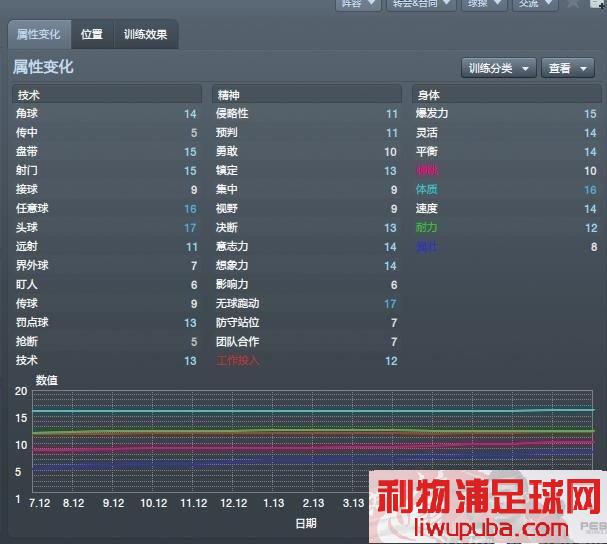The width and height of the screenshot is (607, 544).
Task: Open the 查看 dropdown menu
Action: [x=568, y=68]
